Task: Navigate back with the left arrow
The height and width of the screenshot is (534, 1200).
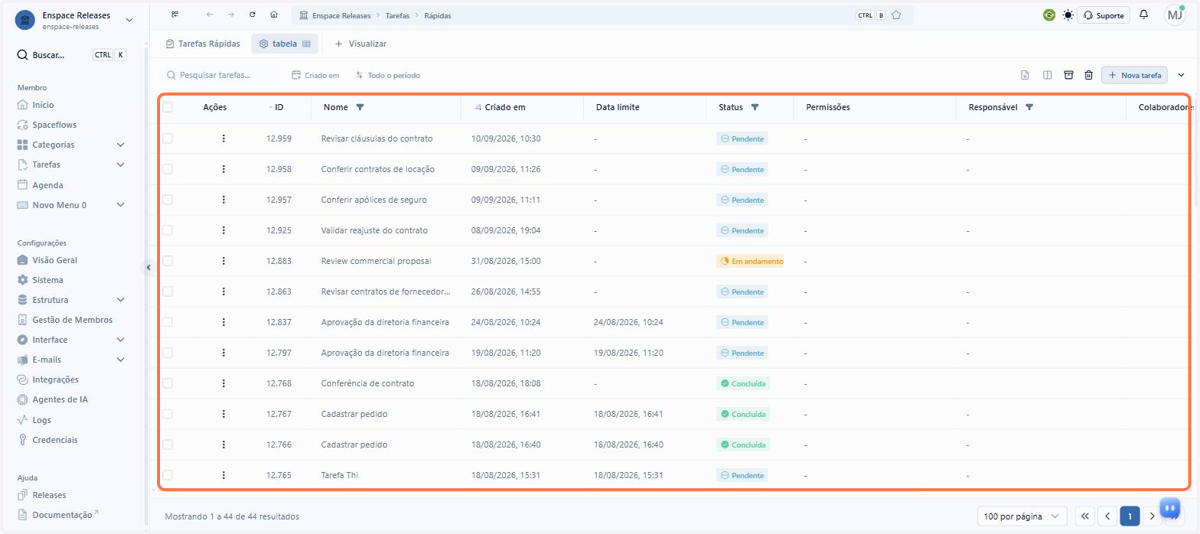Action: (209, 15)
